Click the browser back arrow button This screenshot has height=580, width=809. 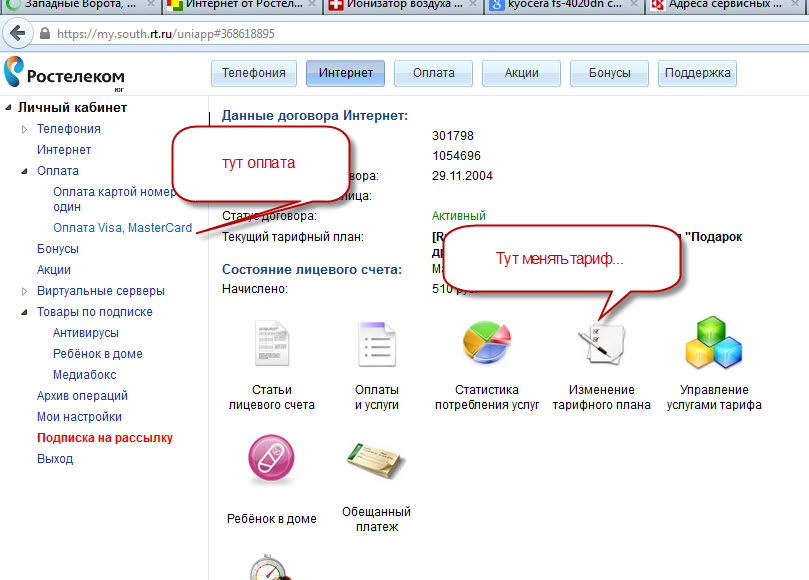[x=18, y=34]
